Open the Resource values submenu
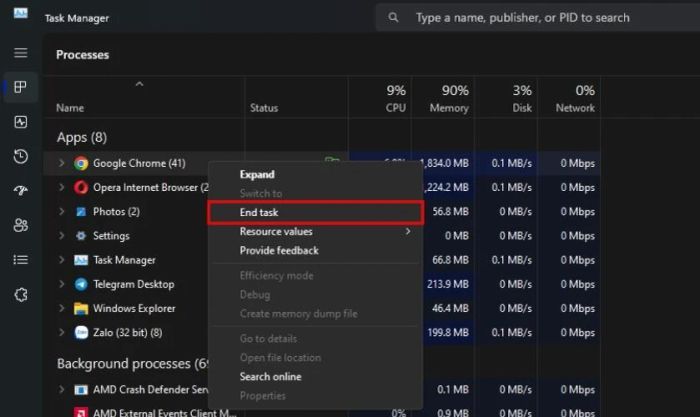The height and width of the screenshot is (417, 700). [x=315, y=232]
